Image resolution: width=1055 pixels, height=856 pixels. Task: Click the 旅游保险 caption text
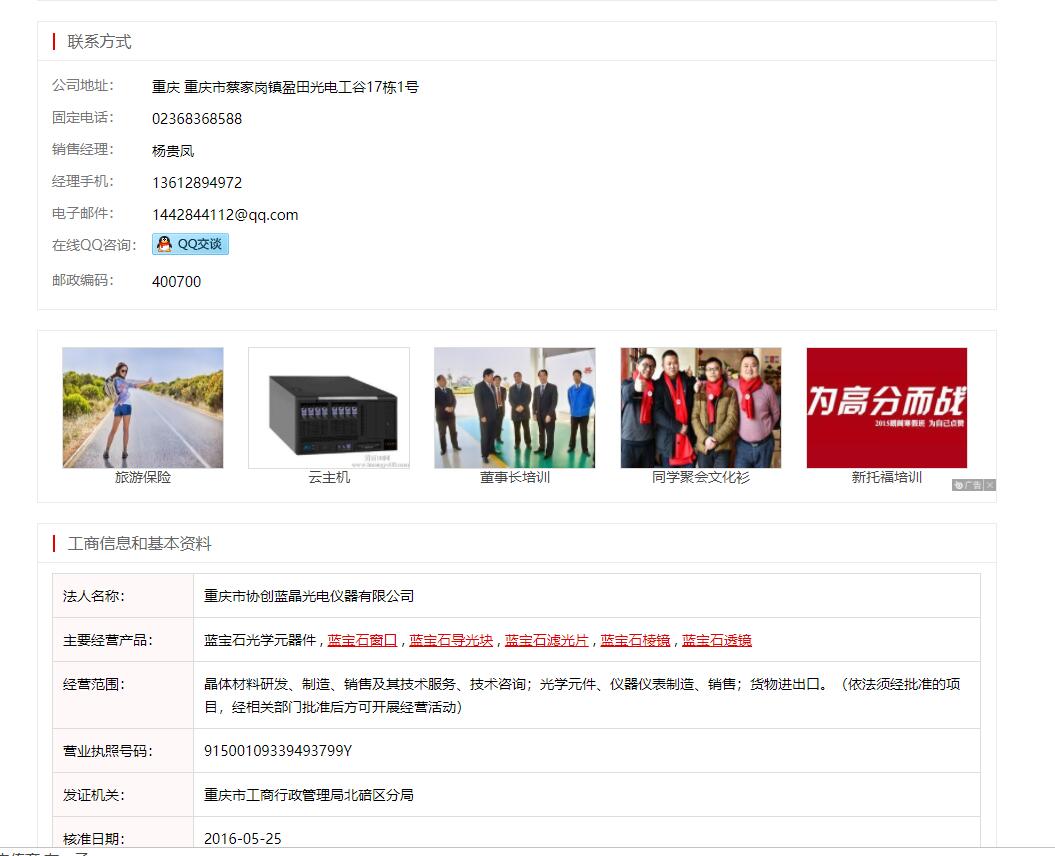tap(143, 478)
